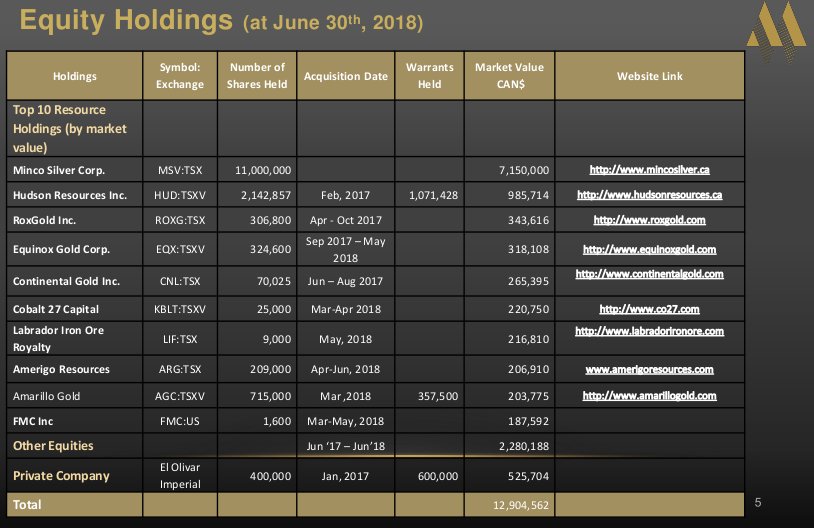Click the slide page number 5
Image resolution: width=814 pixels, height=528 pixels.
point(758,502)
